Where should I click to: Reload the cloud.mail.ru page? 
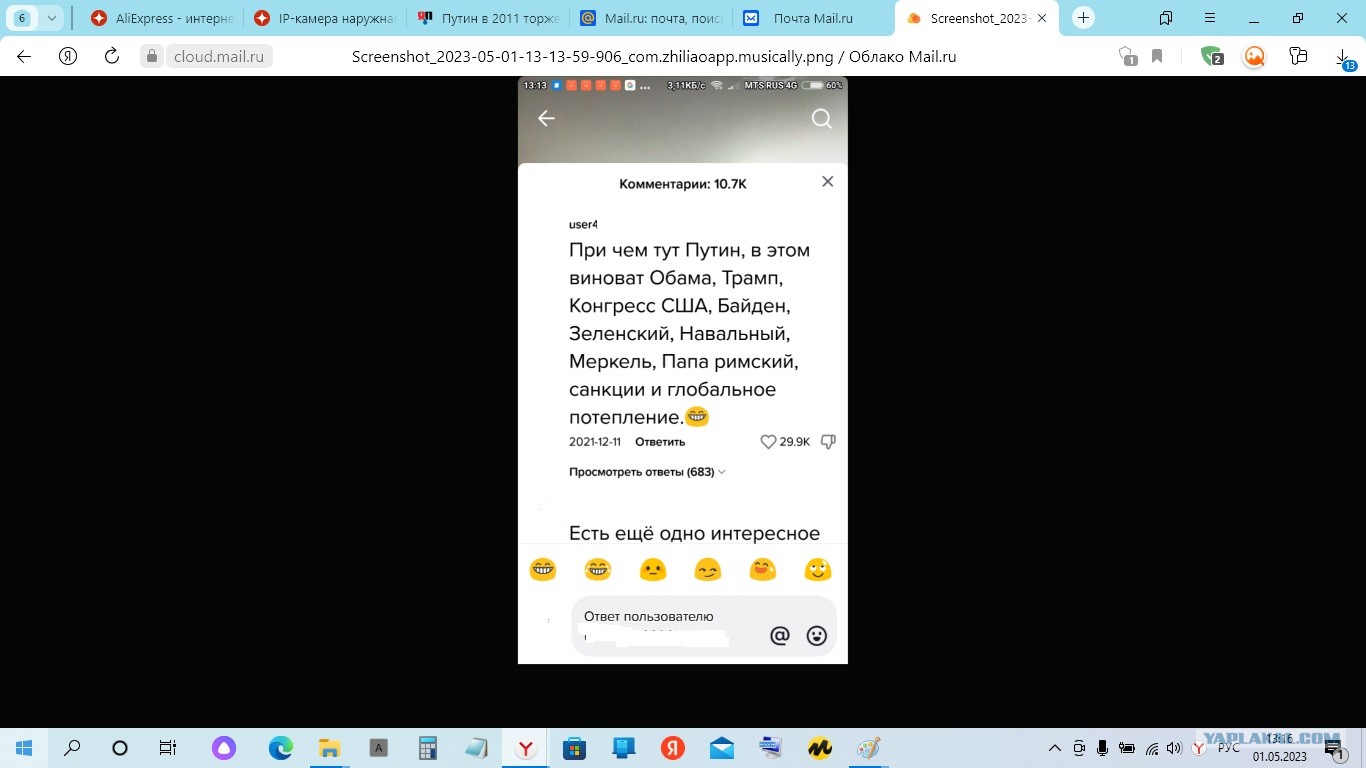tap(112, 56)
